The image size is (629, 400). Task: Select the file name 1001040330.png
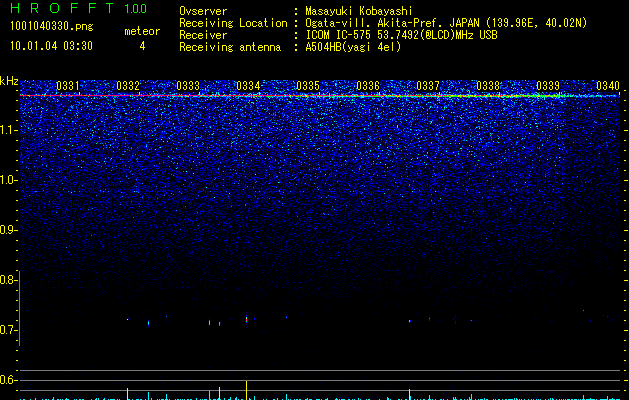[x=51, y=26]
